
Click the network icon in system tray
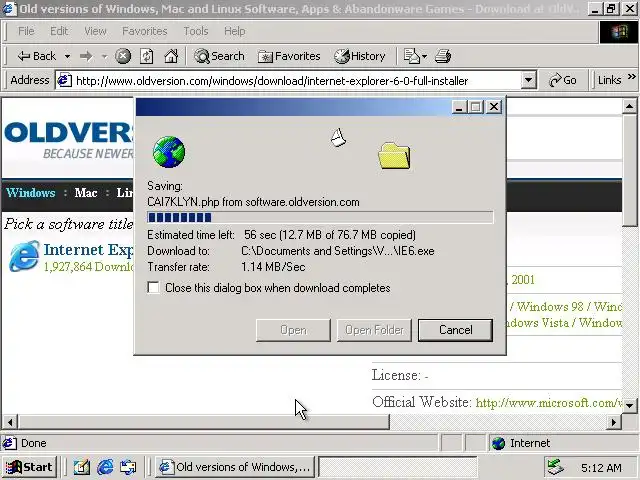[x=556, y=467]
